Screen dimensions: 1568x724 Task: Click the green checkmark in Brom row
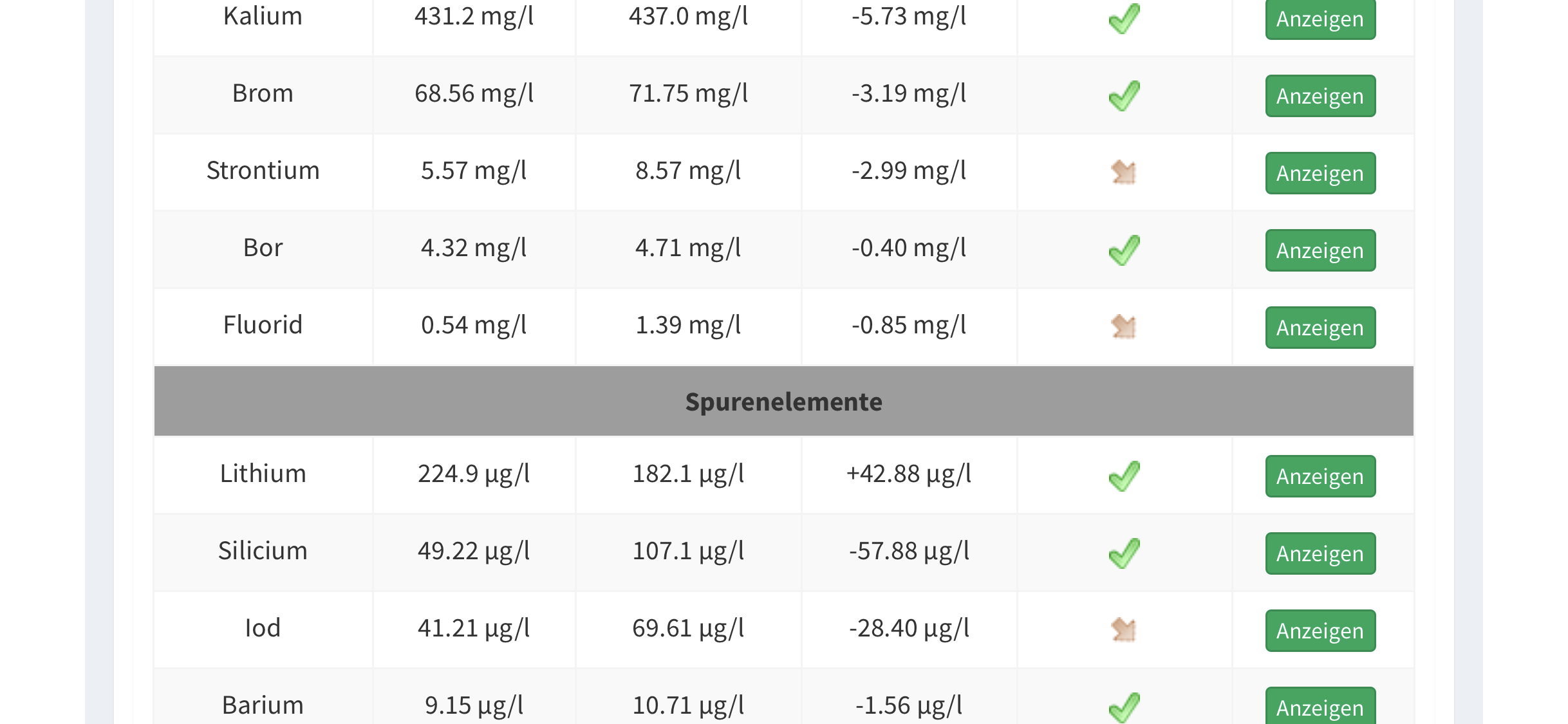click(1124, 96)
